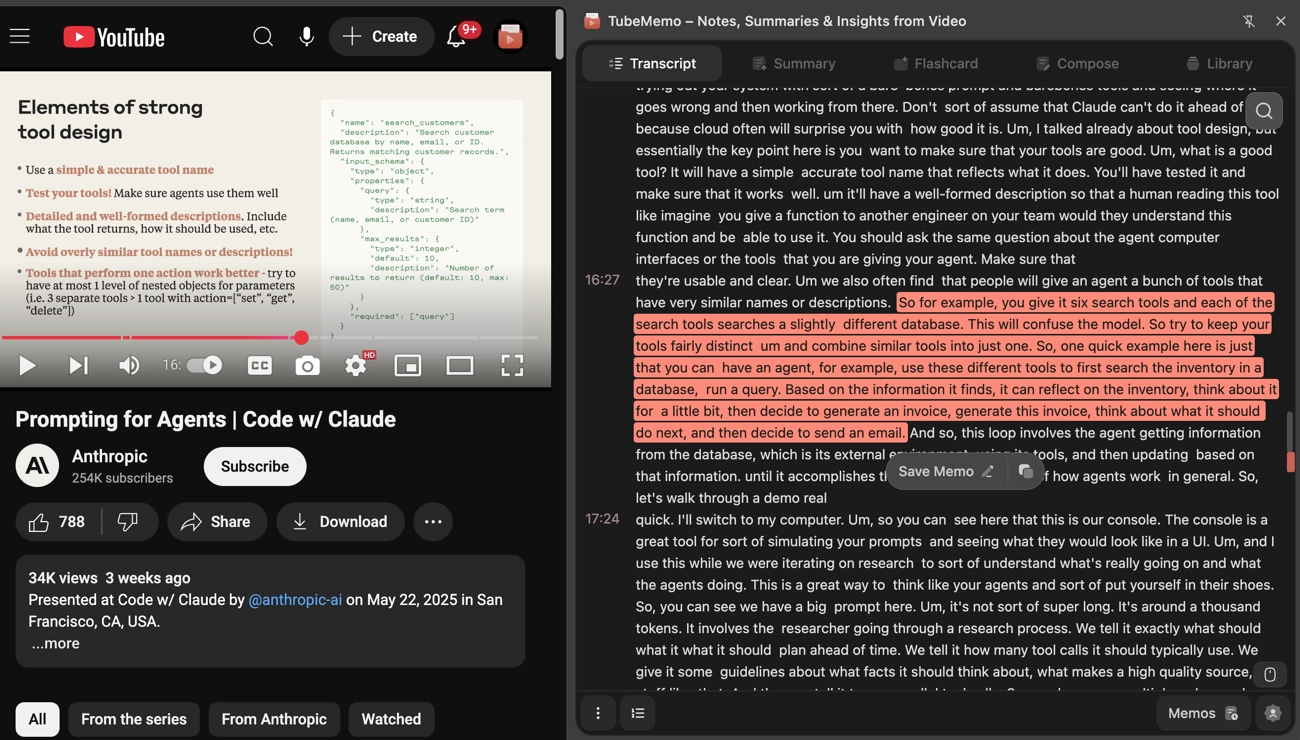Switch to theater mode

pyautogui.click(x=460, y=366)
